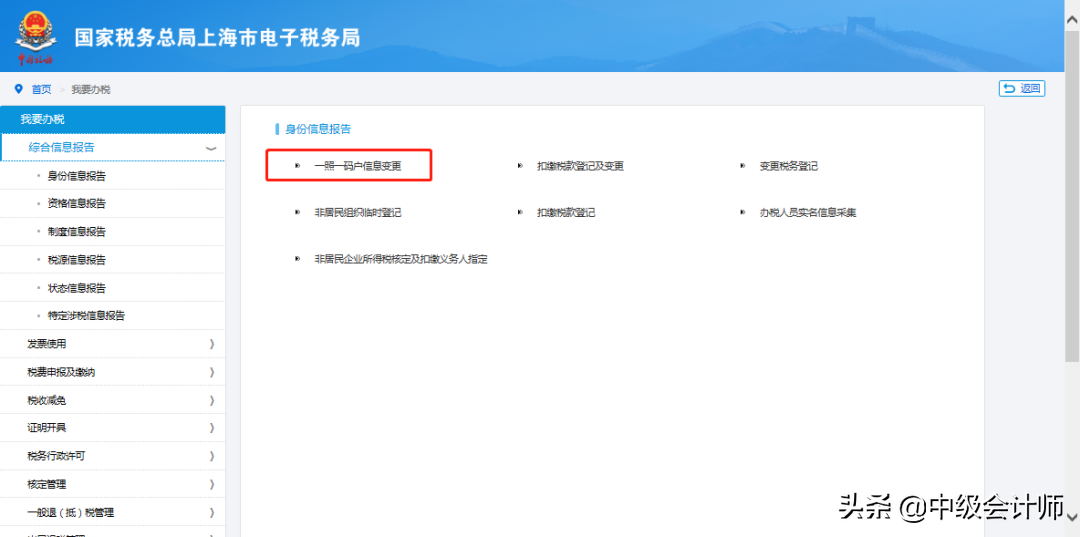Expand 税收减免 menu
This screenshot has height=537, width=1080.
click(x=112, y=400)
